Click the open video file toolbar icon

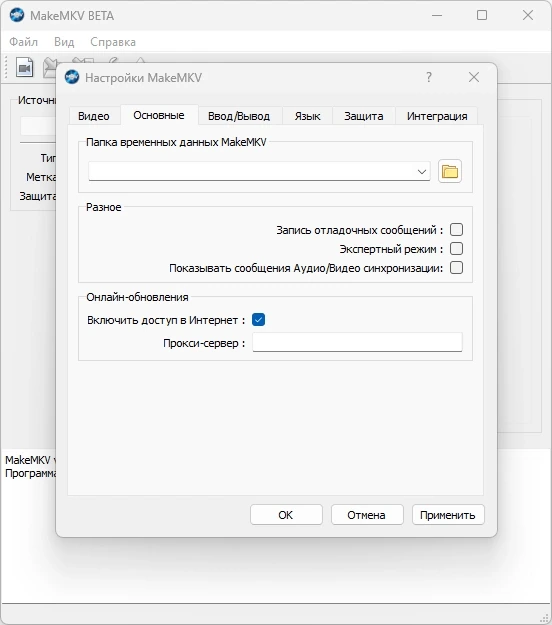pyautogui.click(x=24, y=67)
